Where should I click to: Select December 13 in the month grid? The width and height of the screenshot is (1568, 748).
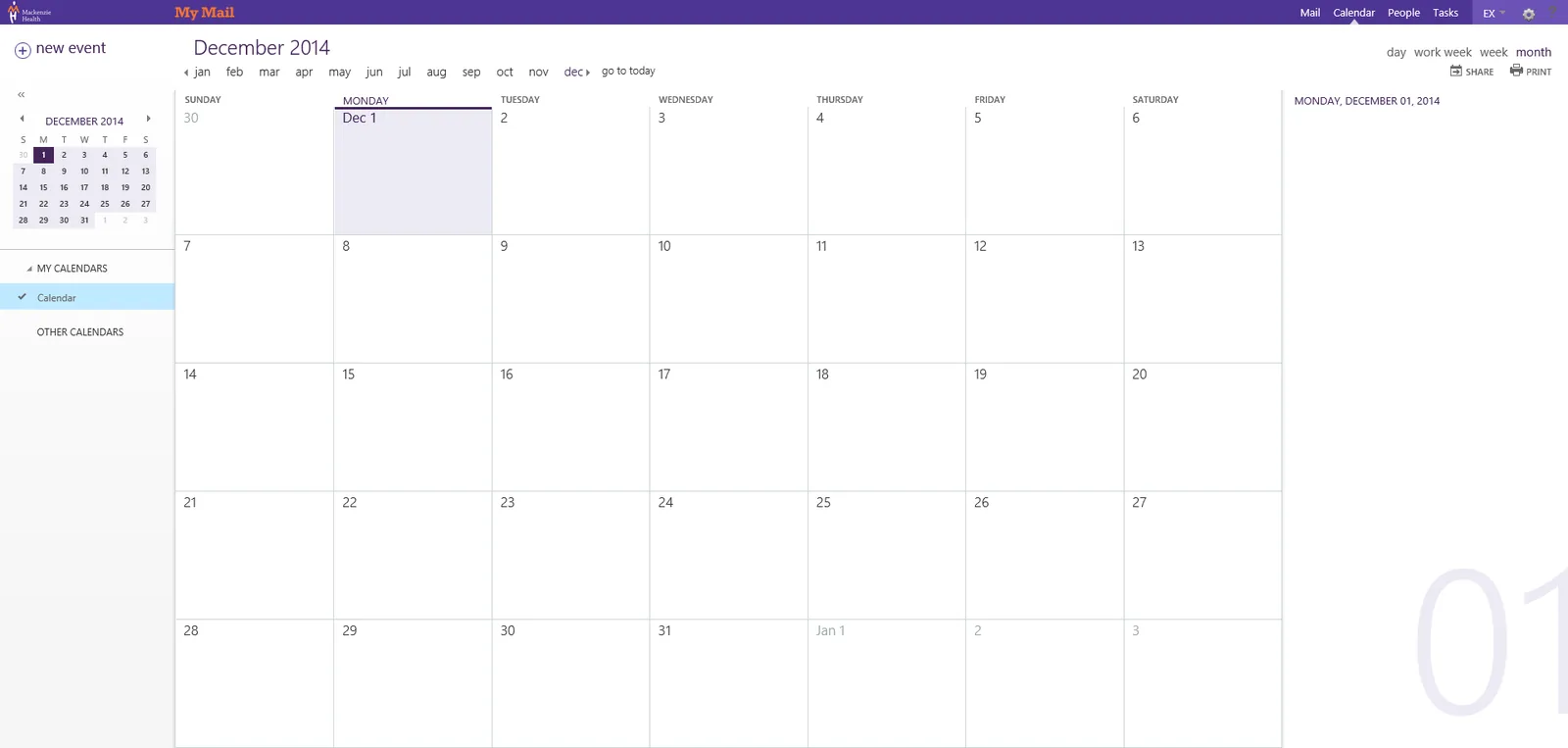(x=1202, y=299)
